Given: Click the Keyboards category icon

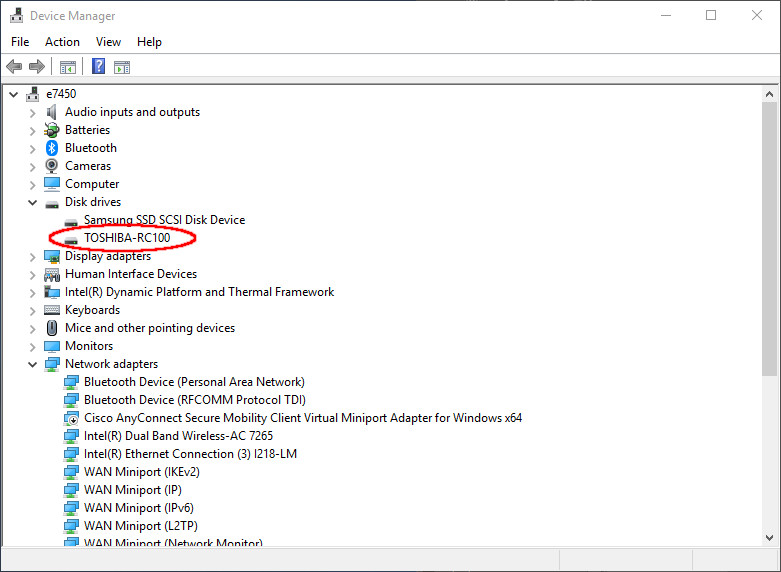Looking at the screenshot, I should pos(52,310).
